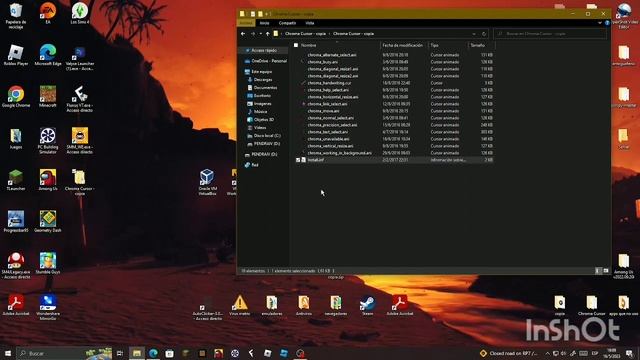Select the file chroma_unavailable.ani
640x360 pixels.
[328, 139]
